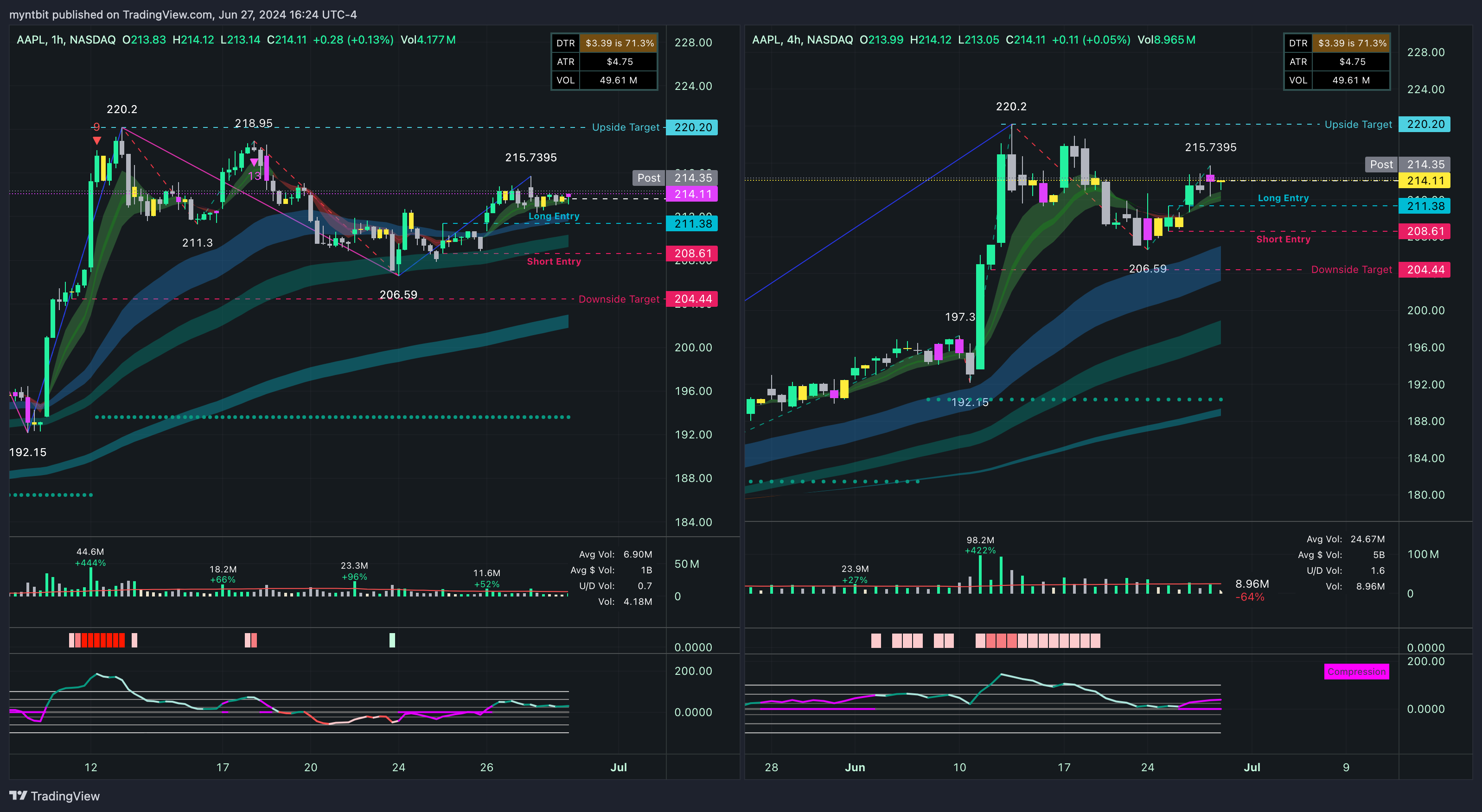Click the 98.2M +422% volume label
The width and height of the screenshot is (1482, 812).
coord(980,545)
